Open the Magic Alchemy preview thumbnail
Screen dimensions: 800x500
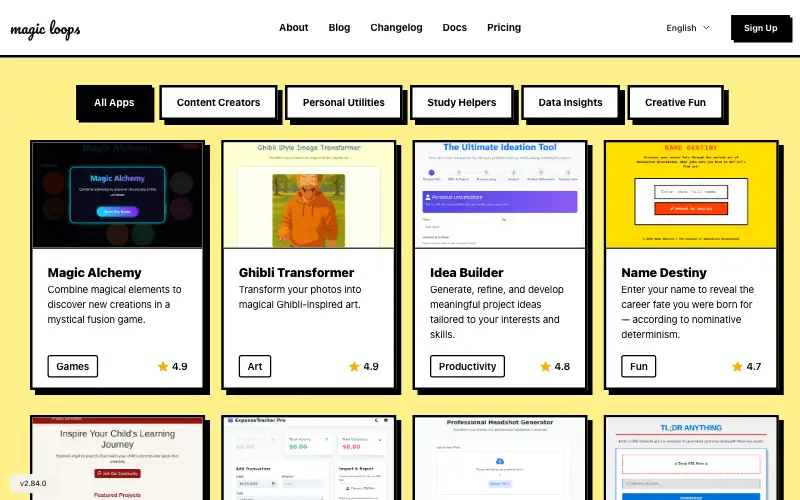[117, 195]
